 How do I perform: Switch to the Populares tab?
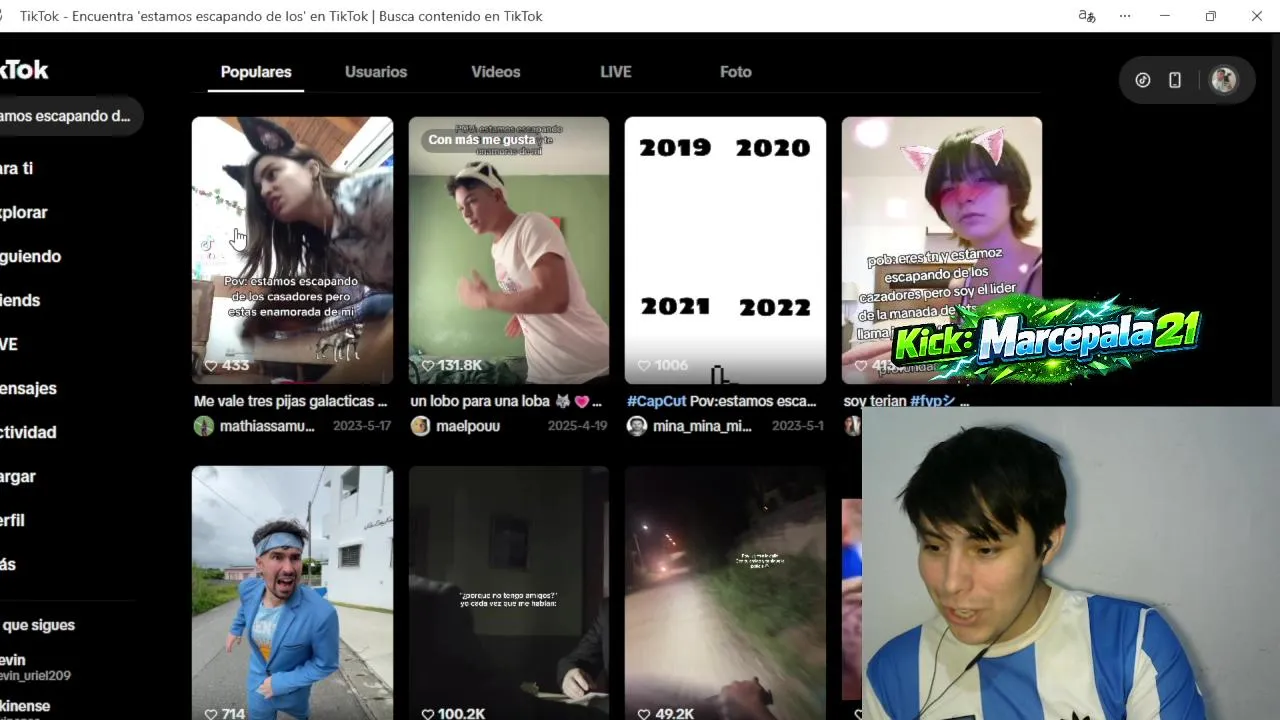[x=256, y=72]
